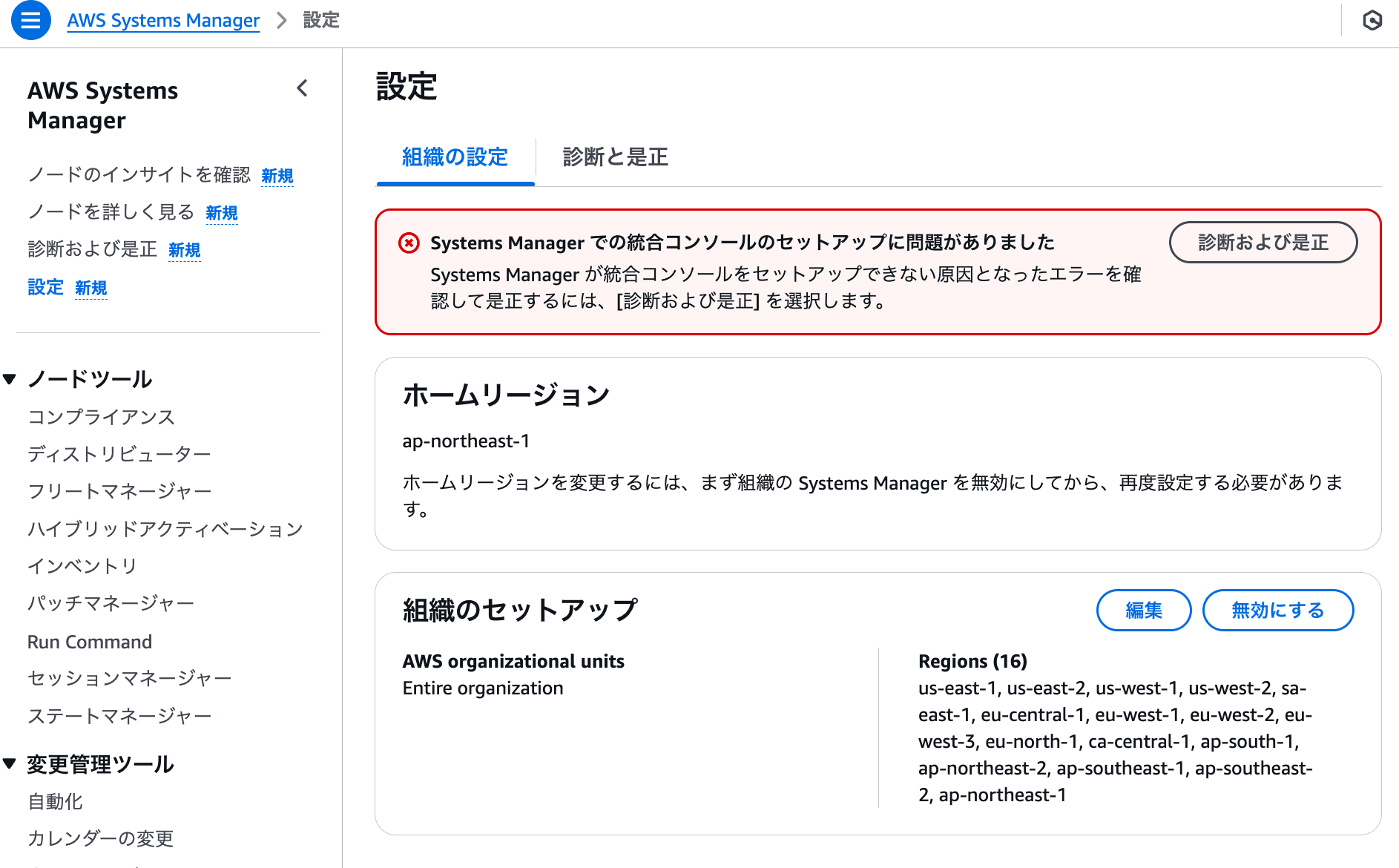1399x868 pixels.
Task: Click the 変更管理ツール section heading
Action: 101,764
